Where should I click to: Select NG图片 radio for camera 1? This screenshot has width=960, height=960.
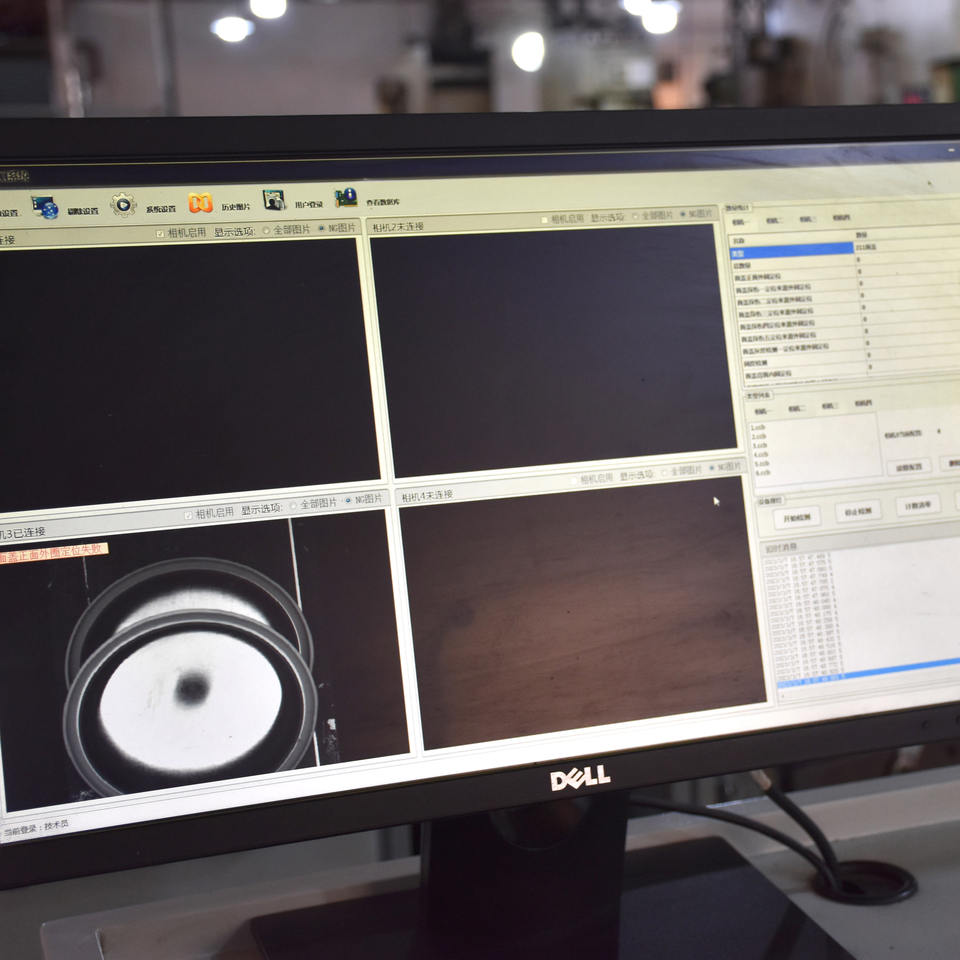(321, 229)
